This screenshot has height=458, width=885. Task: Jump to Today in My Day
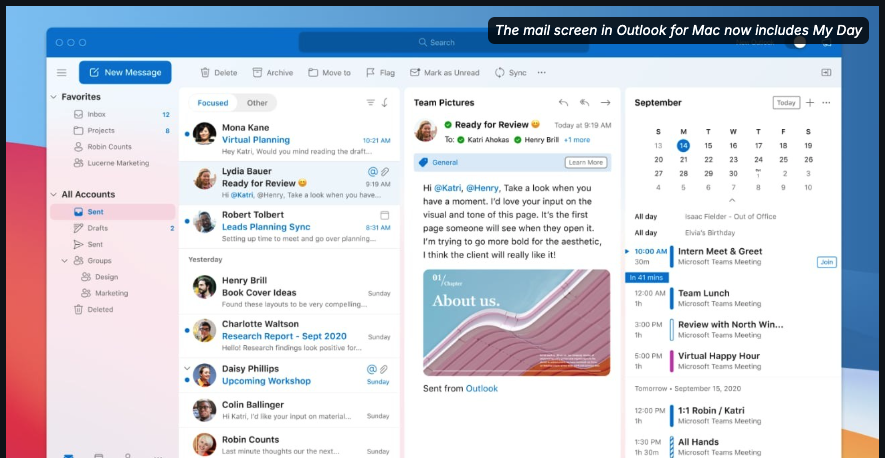pyautogui.click(x=786, y=103)
